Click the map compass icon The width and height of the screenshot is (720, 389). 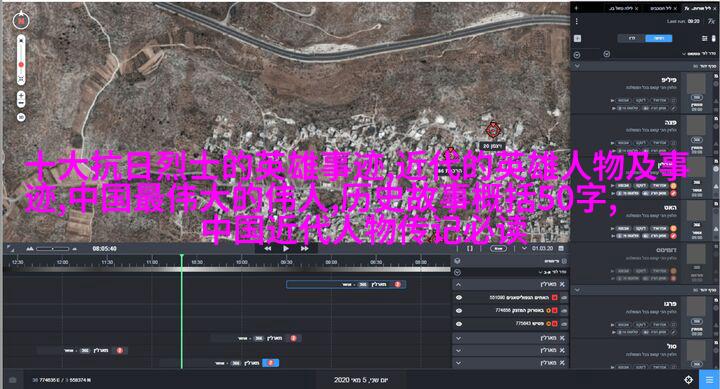[x=21, y=21]
